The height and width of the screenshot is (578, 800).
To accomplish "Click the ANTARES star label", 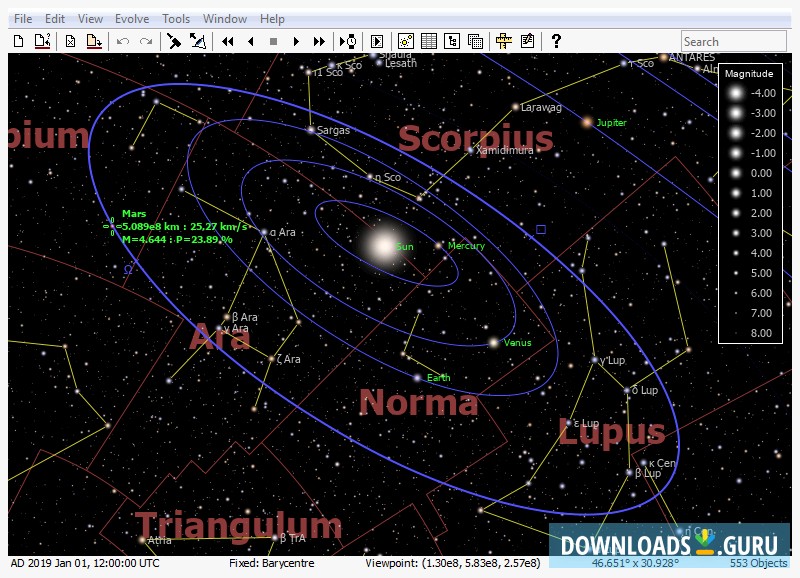I will (x=692, y=57).
